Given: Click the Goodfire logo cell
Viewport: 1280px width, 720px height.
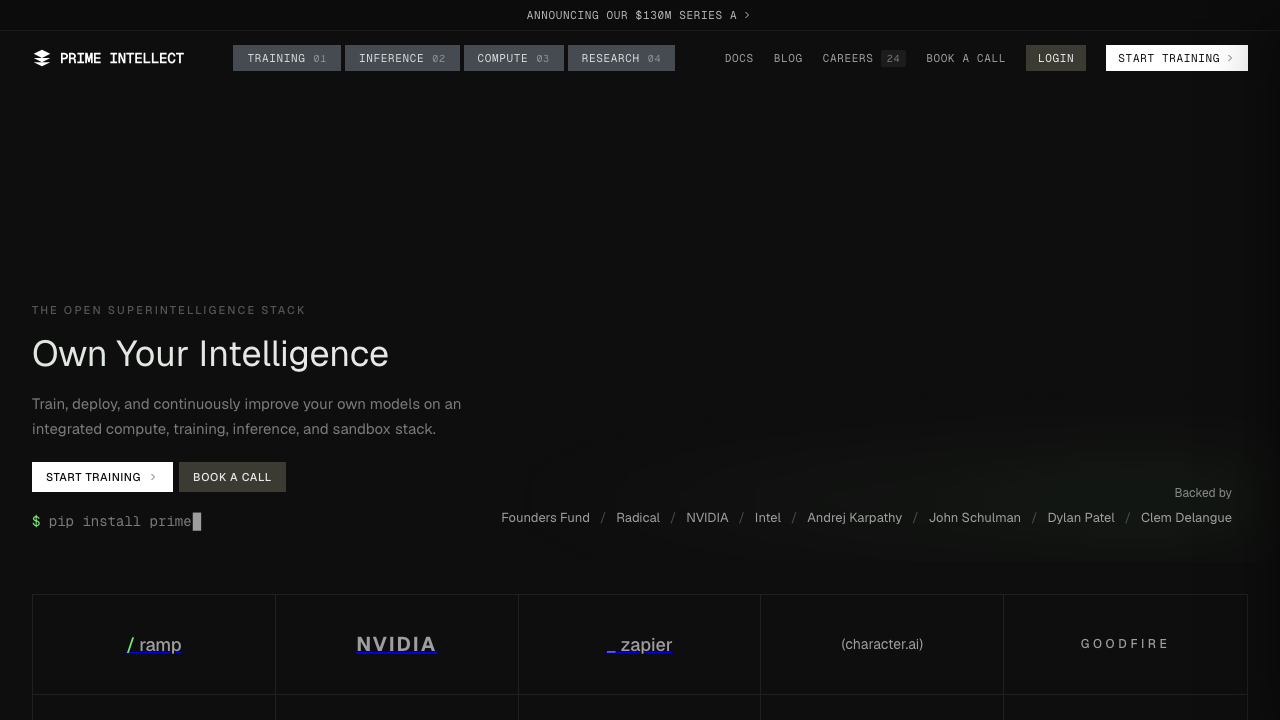Looking at the screenshot, I should (x=1125, y=644).
